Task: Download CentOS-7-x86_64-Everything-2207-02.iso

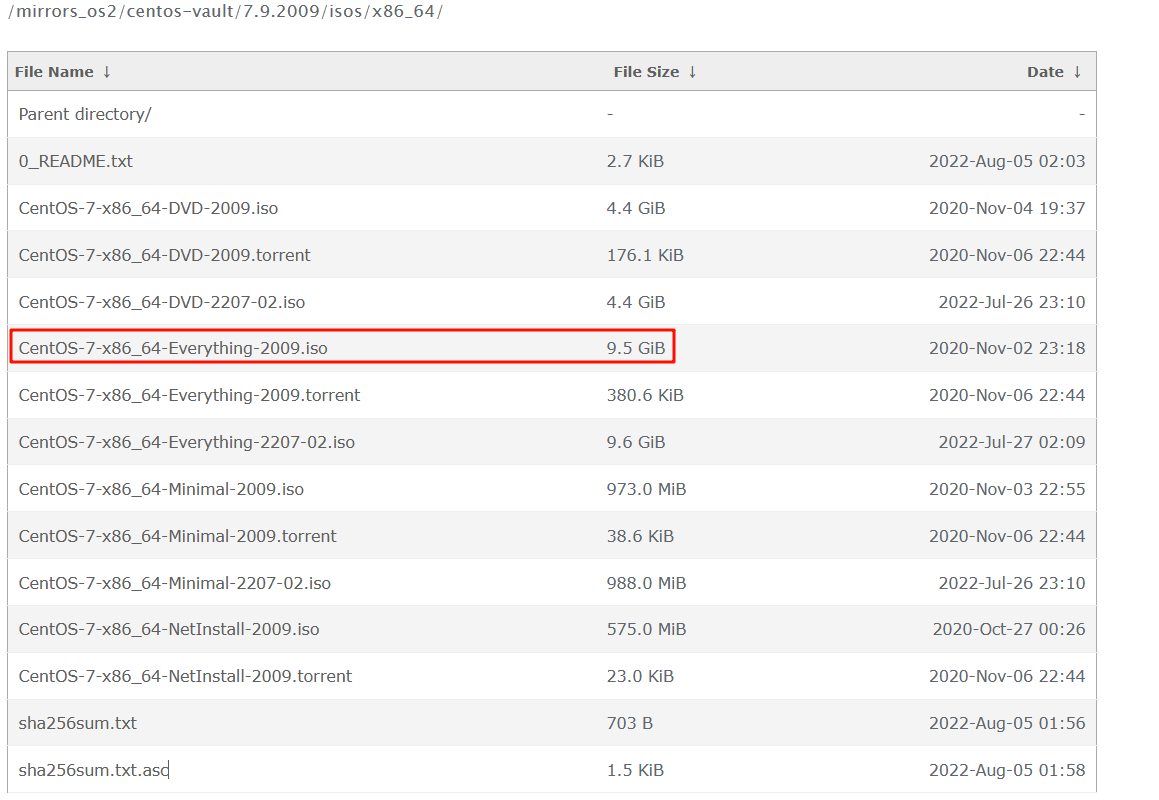Action: coord(186,442)
